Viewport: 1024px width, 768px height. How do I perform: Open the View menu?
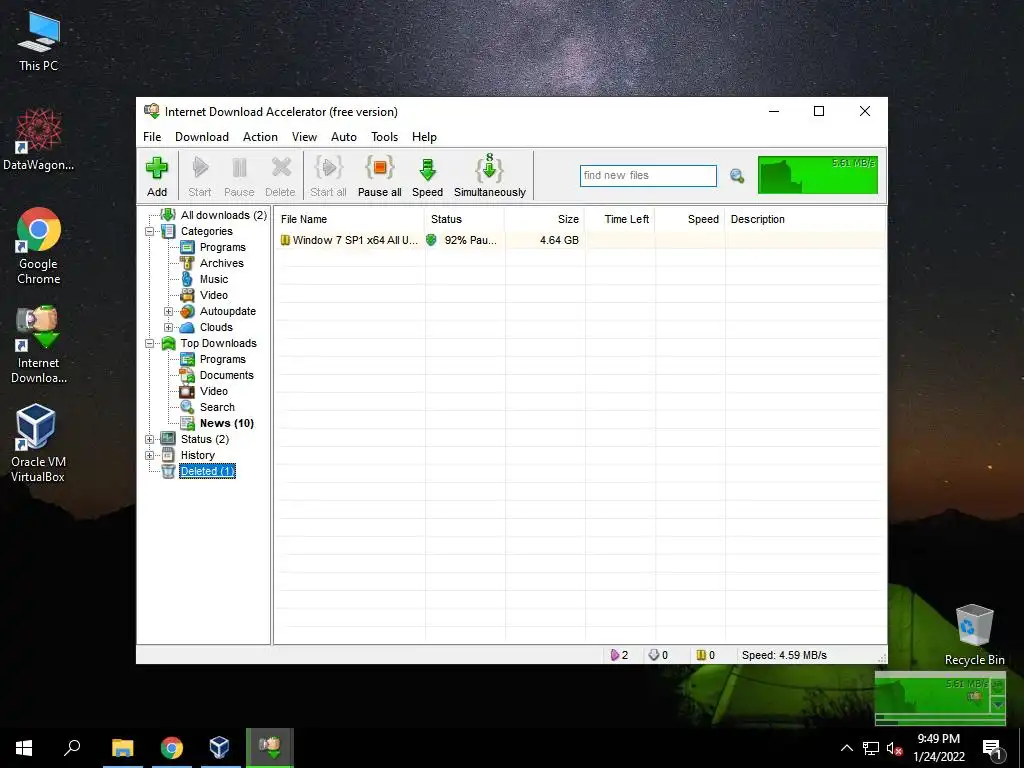tap(304, 136)
